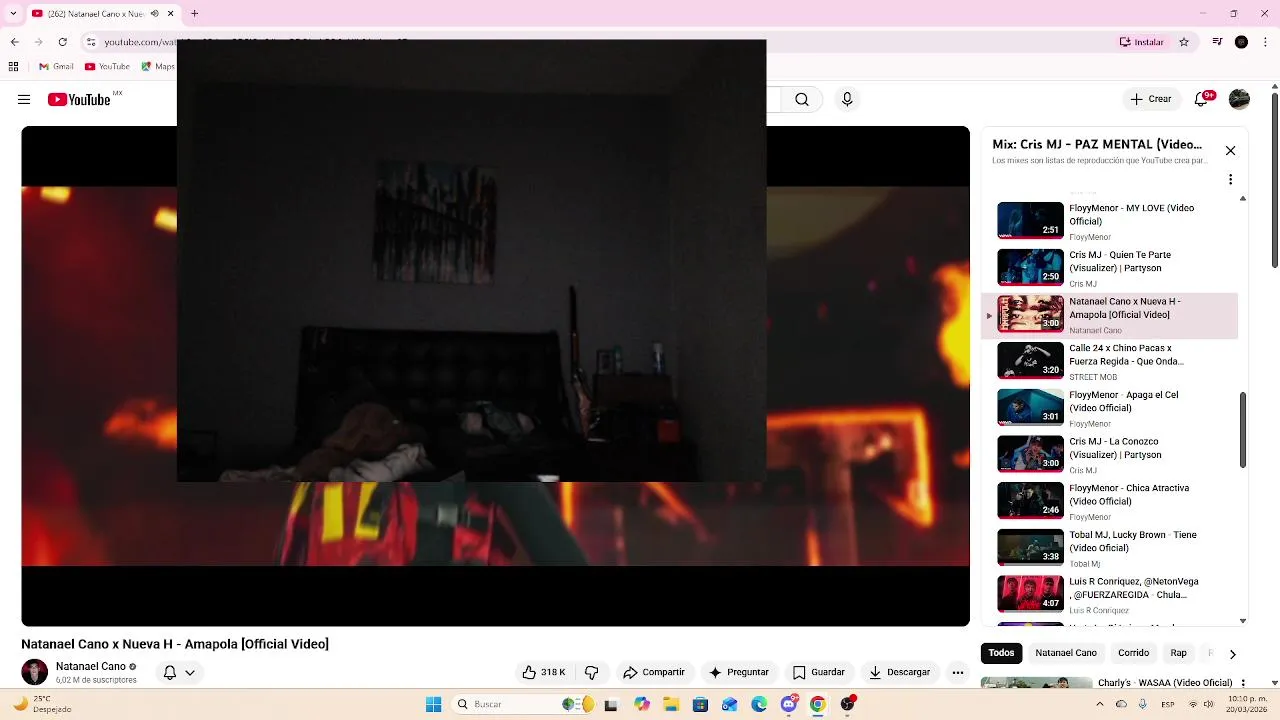This screenshot has width=1280, height=720.
Task: Open a new browser tab
Action: [195, 14]
